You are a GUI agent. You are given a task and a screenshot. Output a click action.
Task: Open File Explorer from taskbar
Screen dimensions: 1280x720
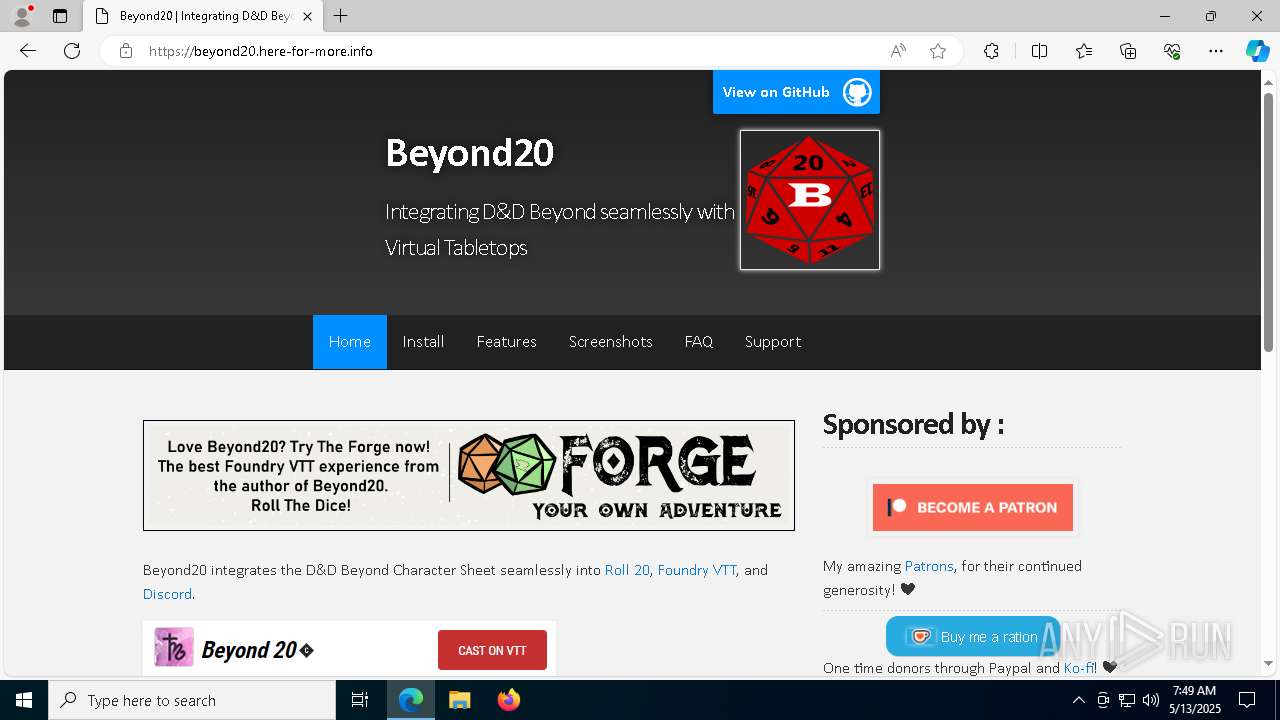(460, 700)
